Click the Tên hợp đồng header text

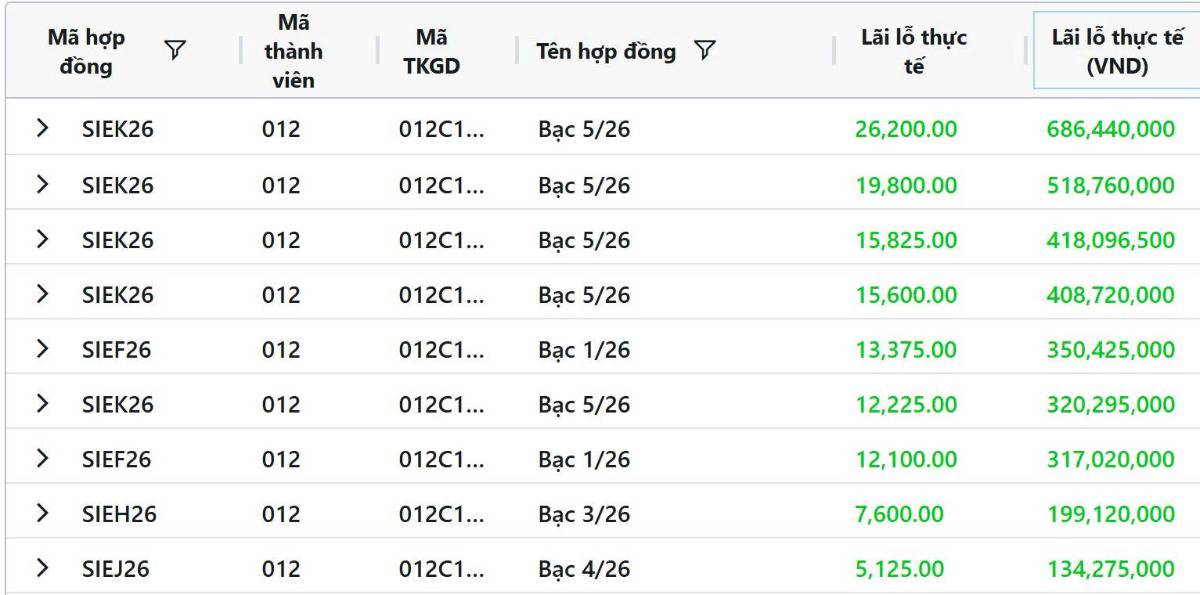[605, 51]
